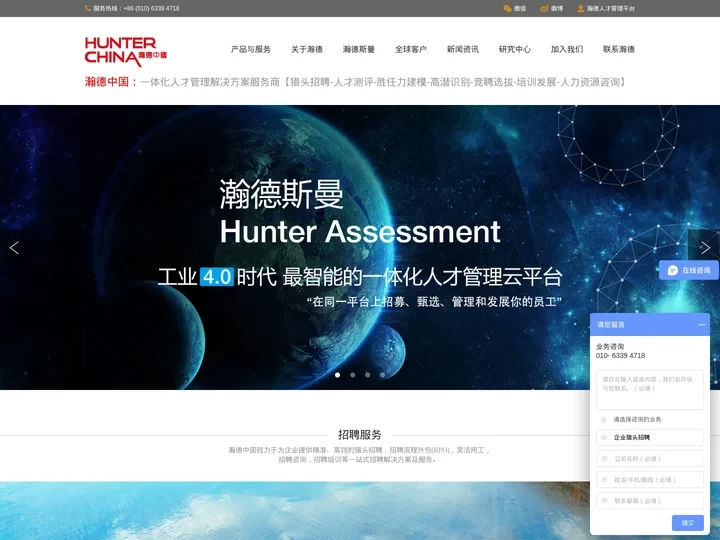The height and width of the screenshot is (540, 720).
Task: Submit the message with 提交 button
Action: tap(687, 523)
